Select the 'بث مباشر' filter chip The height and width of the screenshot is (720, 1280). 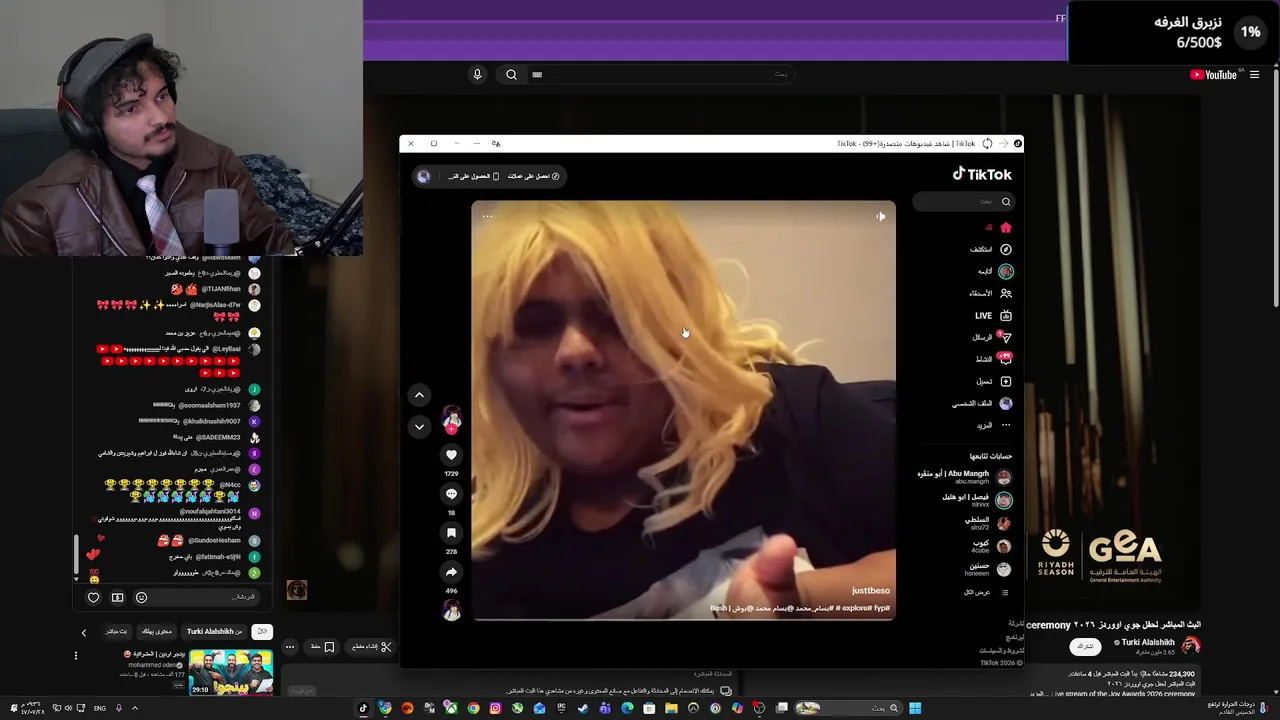click(116, 631)
